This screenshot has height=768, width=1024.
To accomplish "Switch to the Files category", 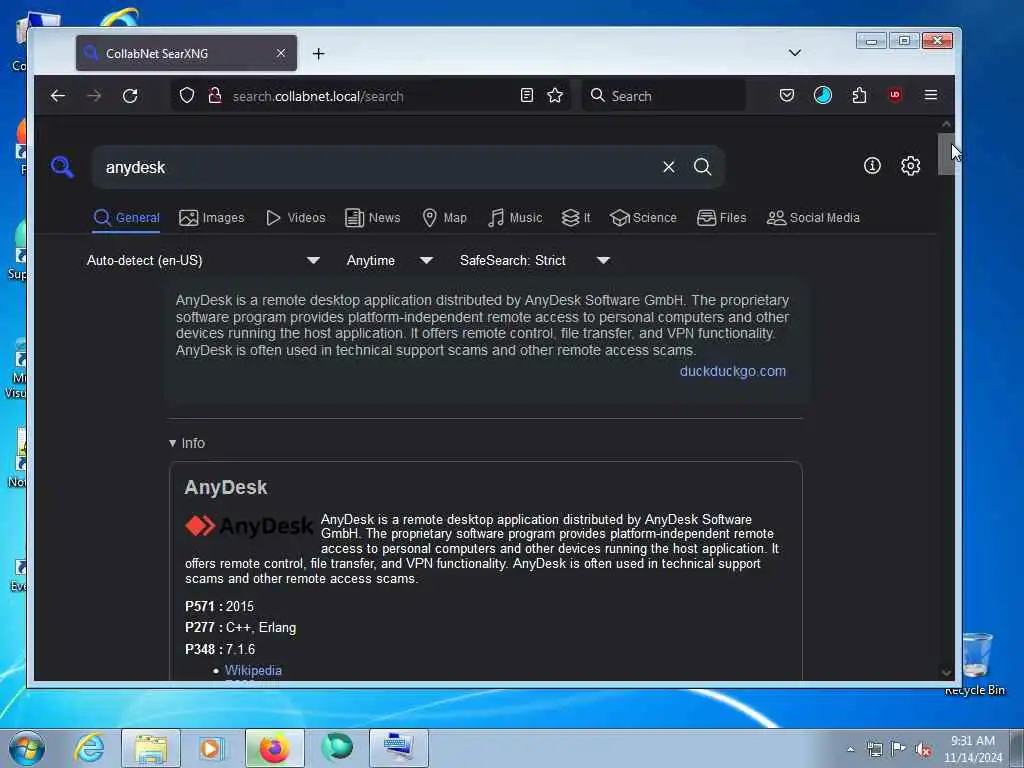I will pos(722,217).
